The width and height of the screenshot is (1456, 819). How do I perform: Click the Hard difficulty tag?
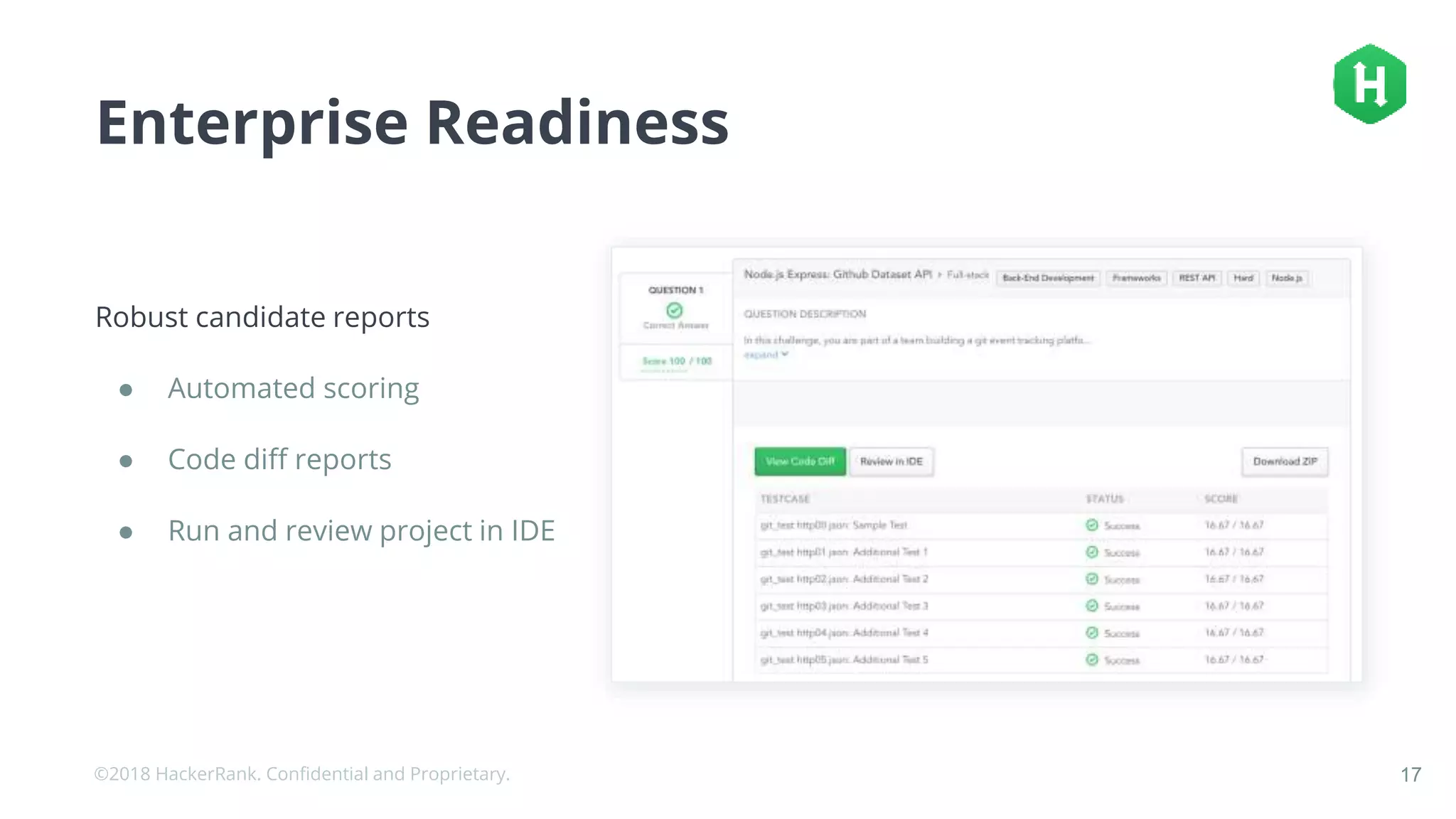tap(1243, 278)
